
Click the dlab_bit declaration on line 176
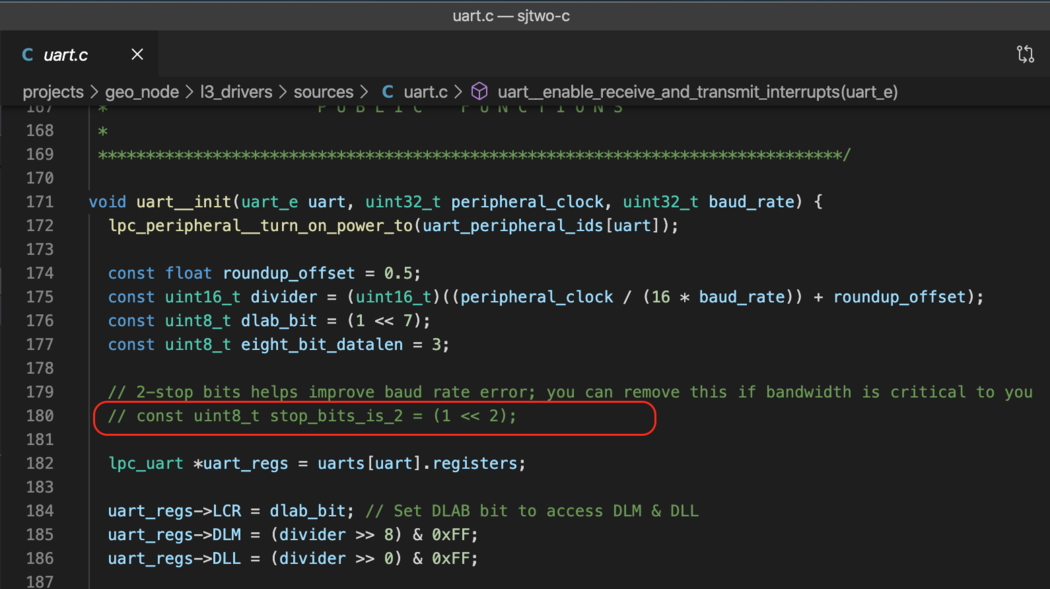pos(279,321)
